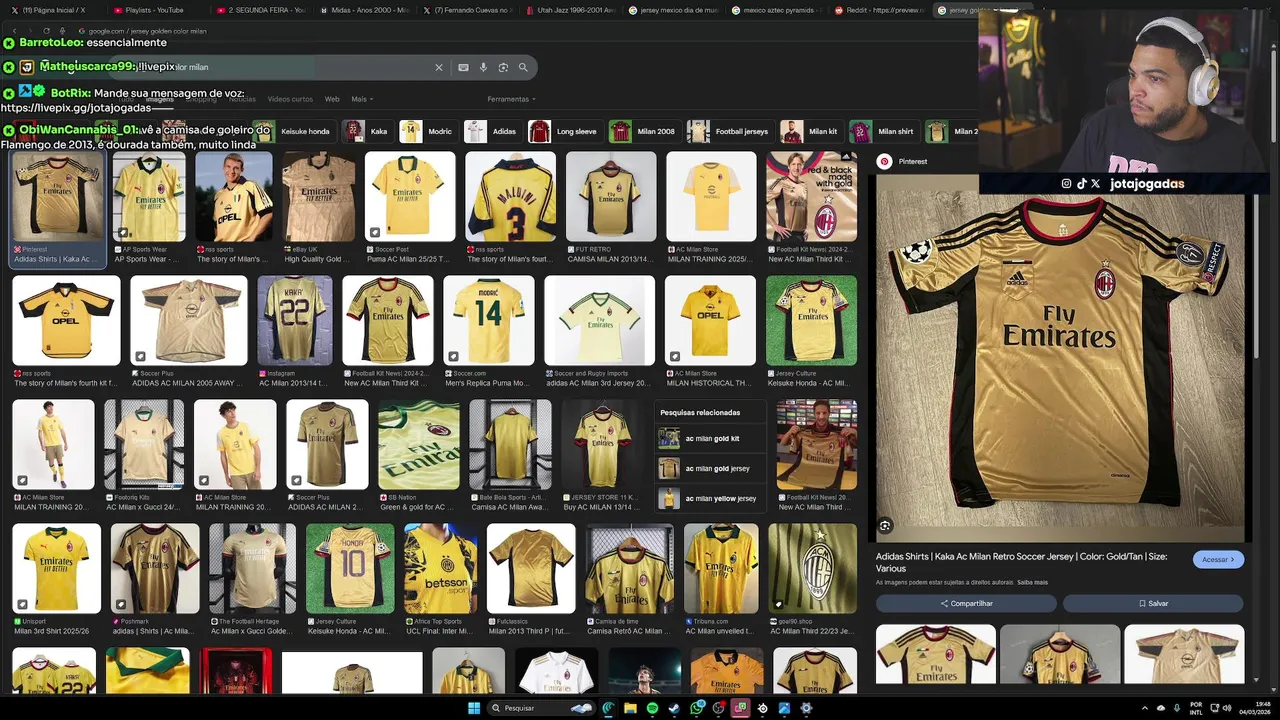The image size is (1280, 720).
Task: Open the betsson Inter jersey thumbnail
Action: coord(440,568)
